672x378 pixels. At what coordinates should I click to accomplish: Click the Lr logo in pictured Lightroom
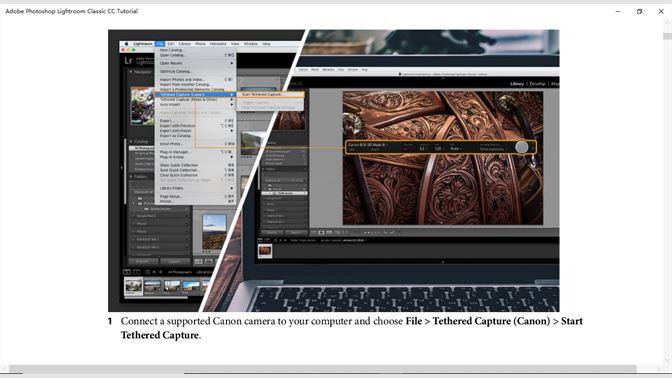coord(128,61)
